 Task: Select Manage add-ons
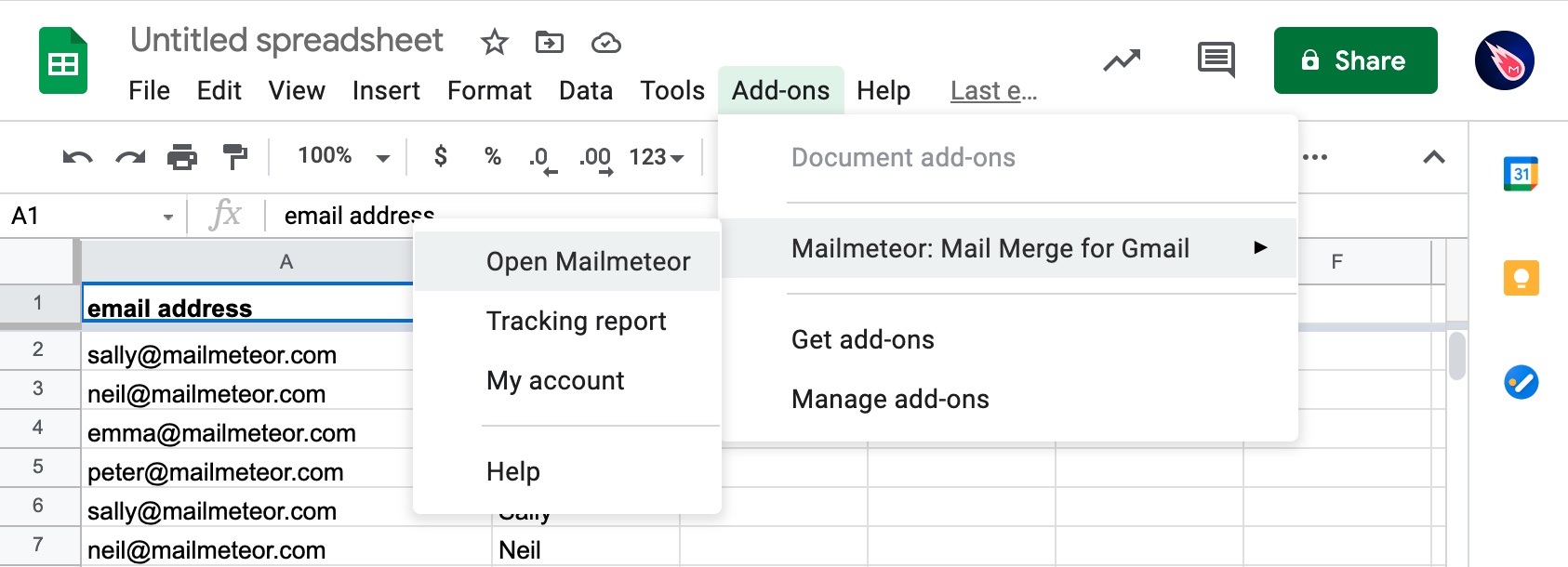(x=1009, y=399)
